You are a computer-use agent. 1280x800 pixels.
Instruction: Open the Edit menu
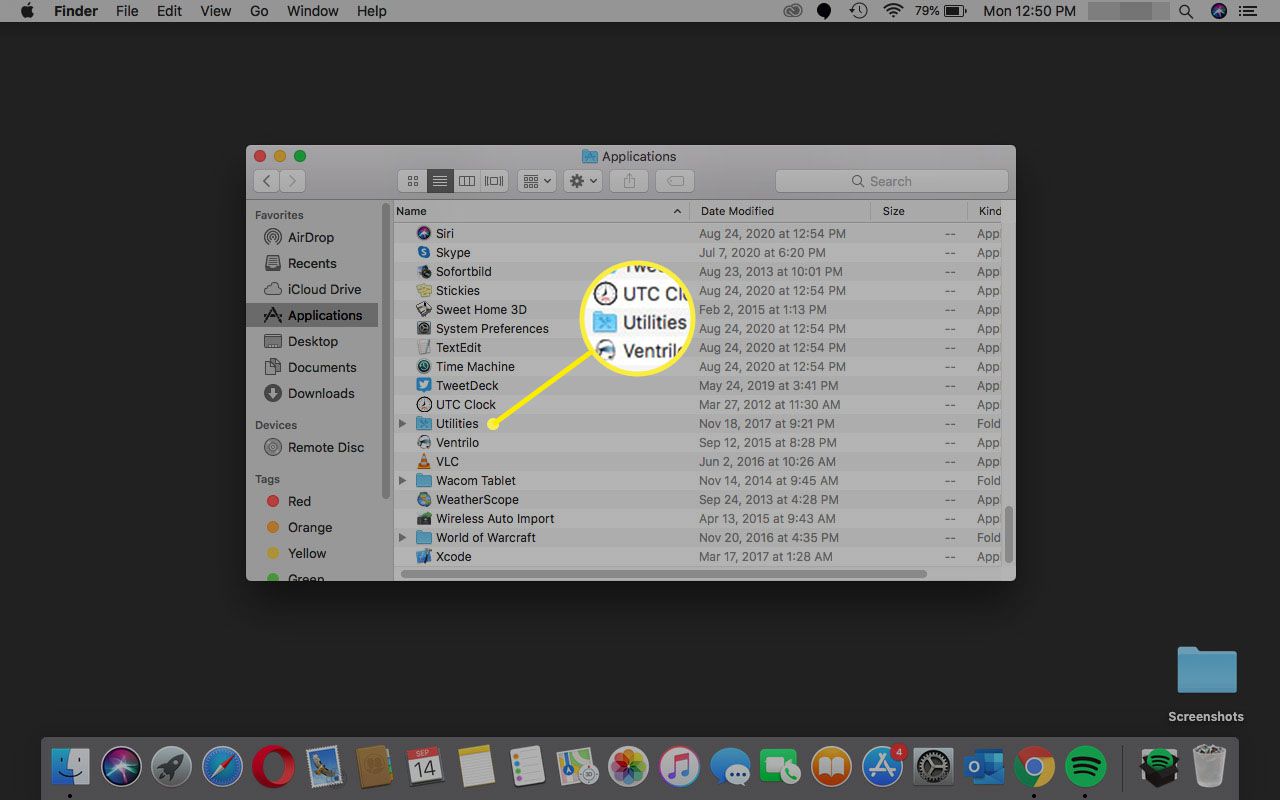(x=169, y=11)
